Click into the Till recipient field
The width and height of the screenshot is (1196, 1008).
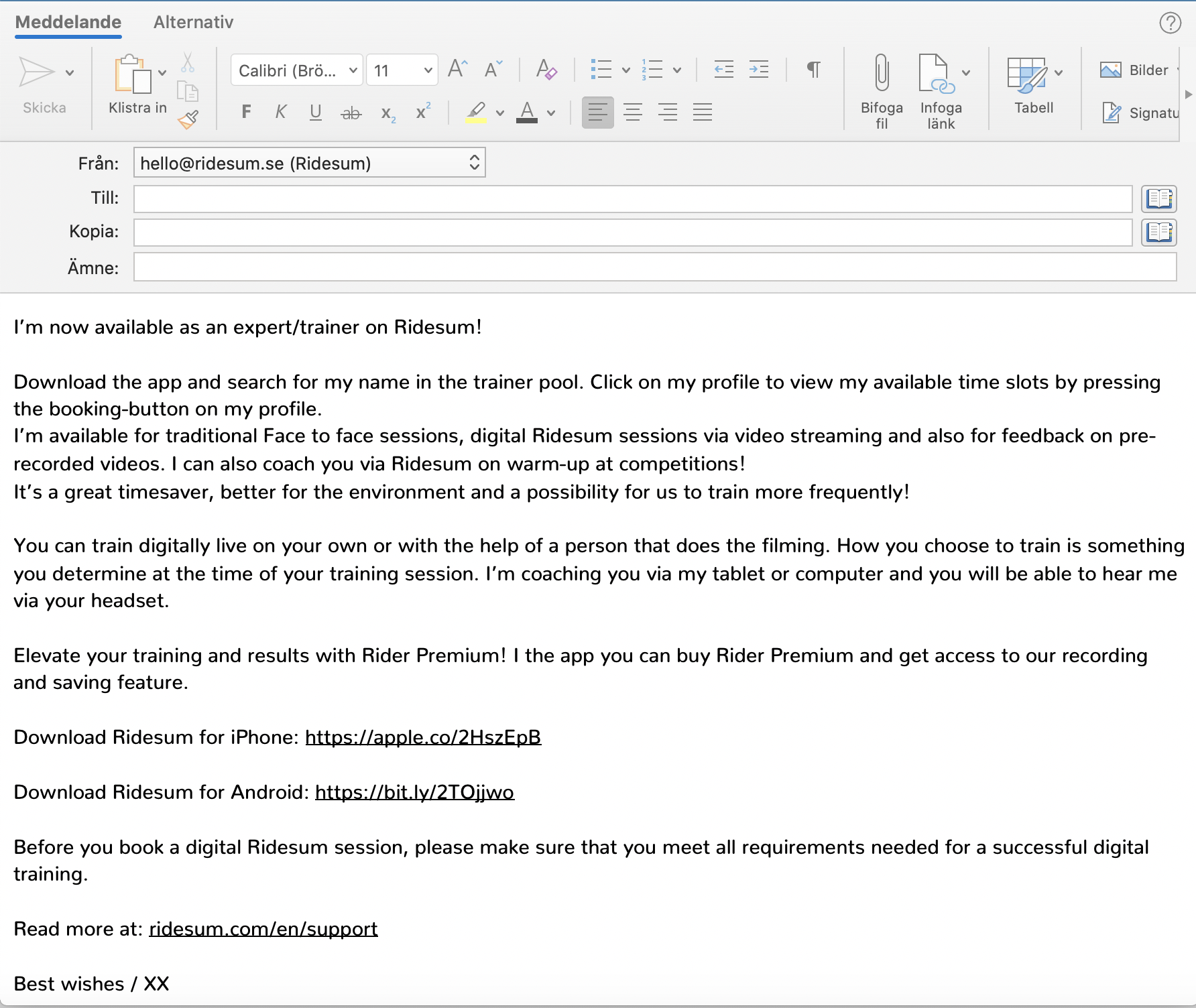pyautogui.click(x=633, y=199)
